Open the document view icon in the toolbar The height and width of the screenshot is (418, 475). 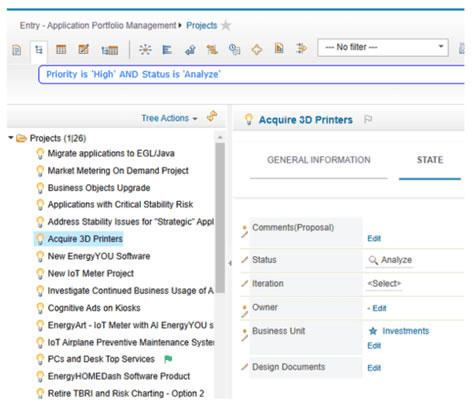17,50
